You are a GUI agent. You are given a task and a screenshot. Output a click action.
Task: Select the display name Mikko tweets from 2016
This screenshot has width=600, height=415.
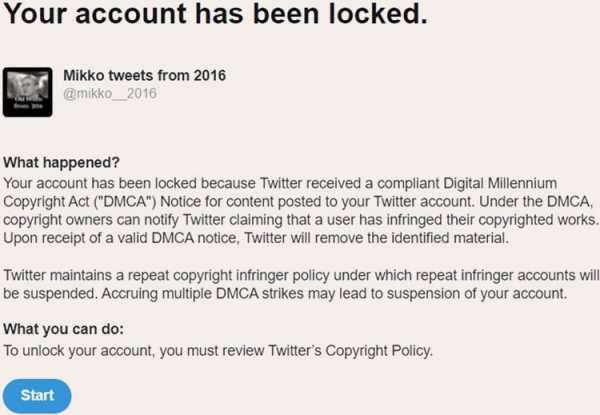(145, 75)
